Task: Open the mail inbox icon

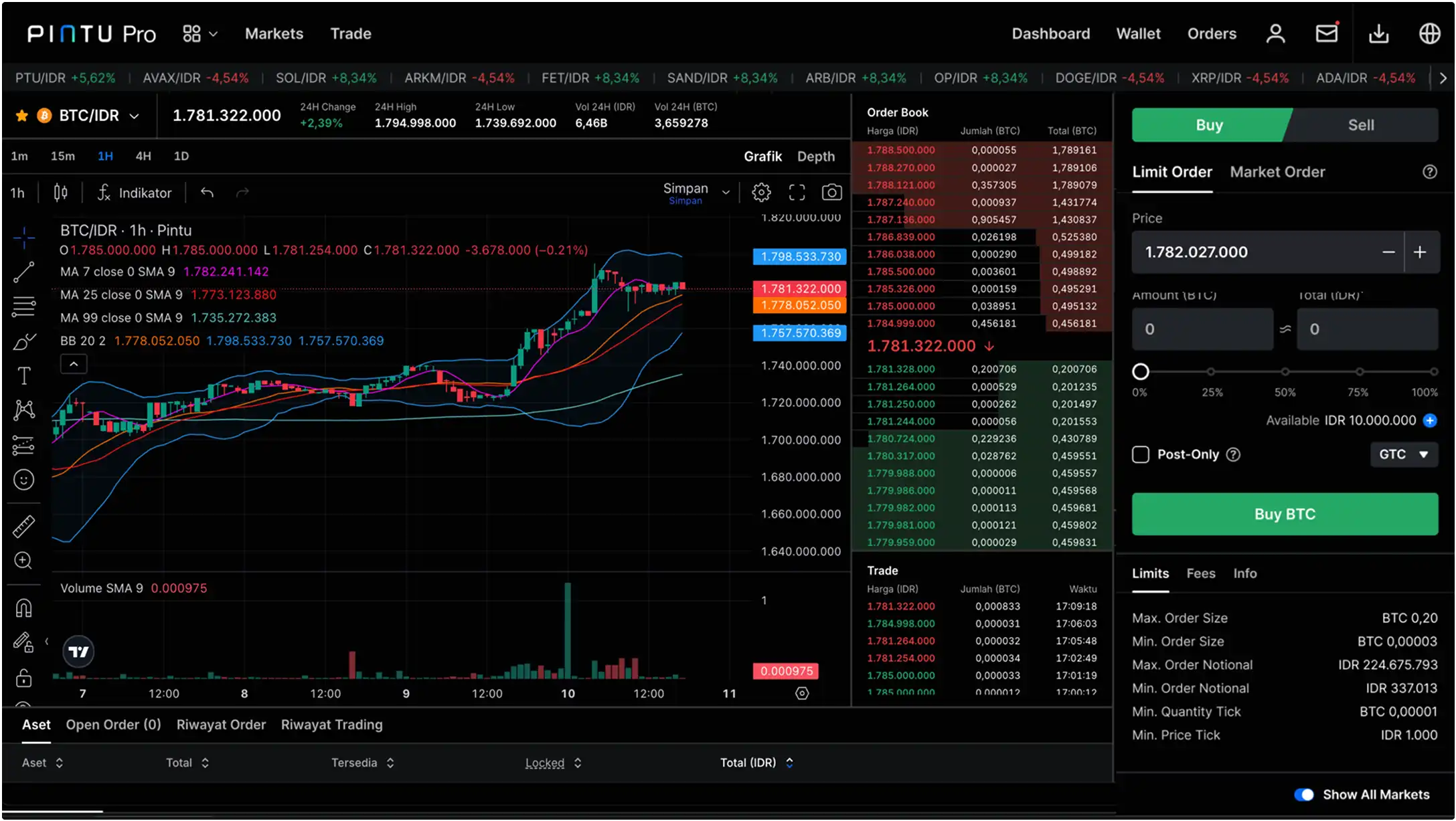Action: click(x=1327, y=33)
